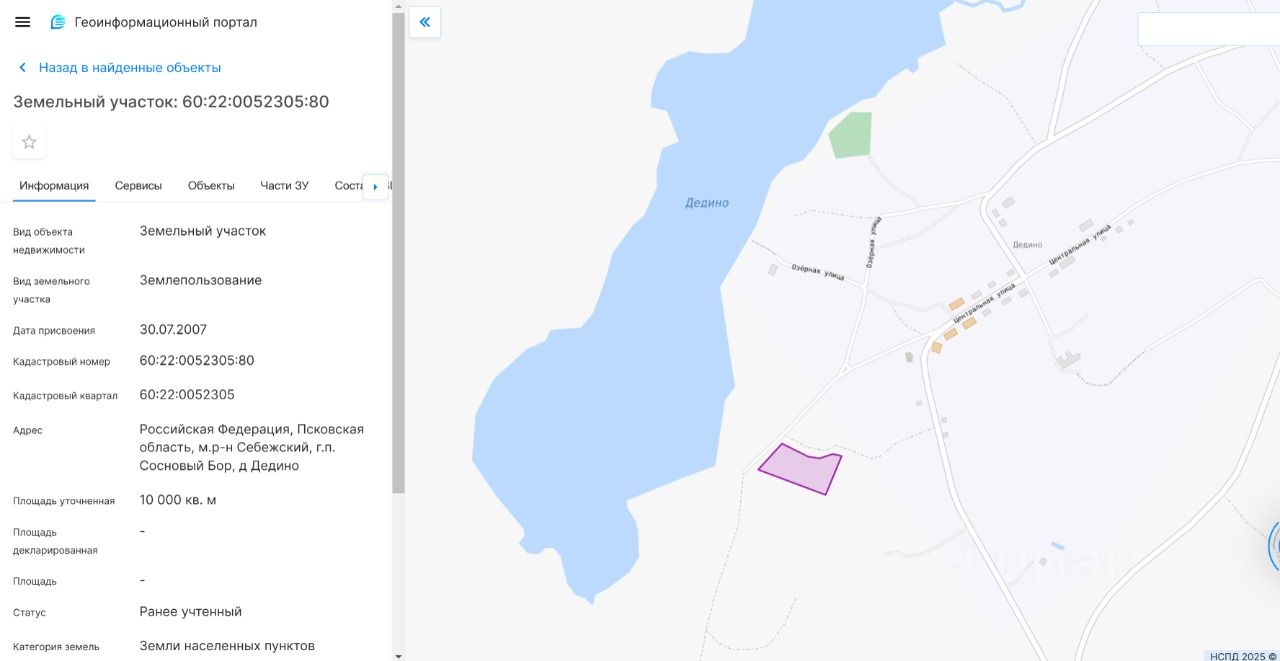Viewport: 1280px width, 661px height.
Task: Go back via Назад в найденные объекты link
Action: click(x=130, y=67)
